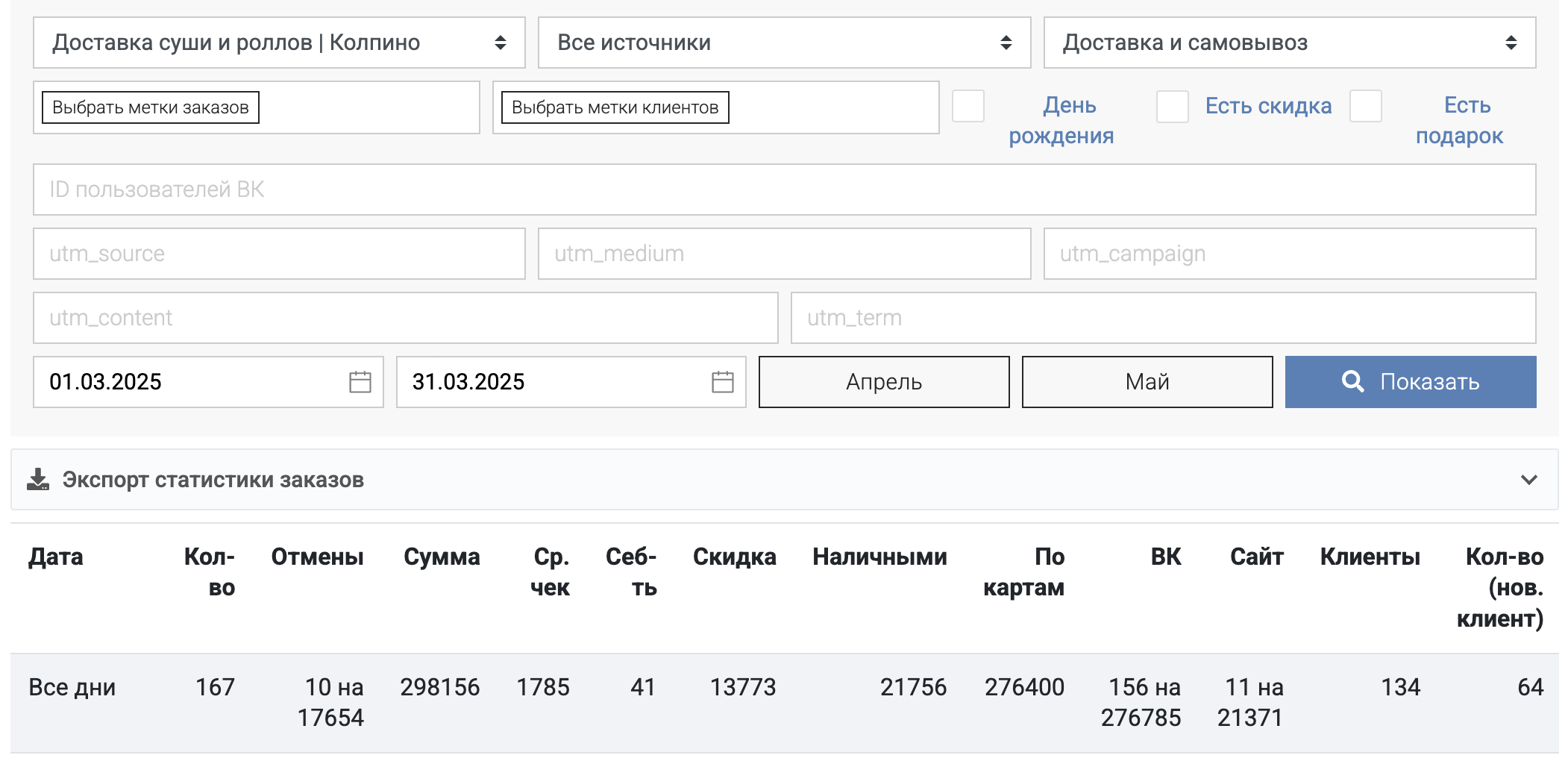Click the Клиенты column header
Screen dimensions: 1568x761
click(x=1370, y=557)
